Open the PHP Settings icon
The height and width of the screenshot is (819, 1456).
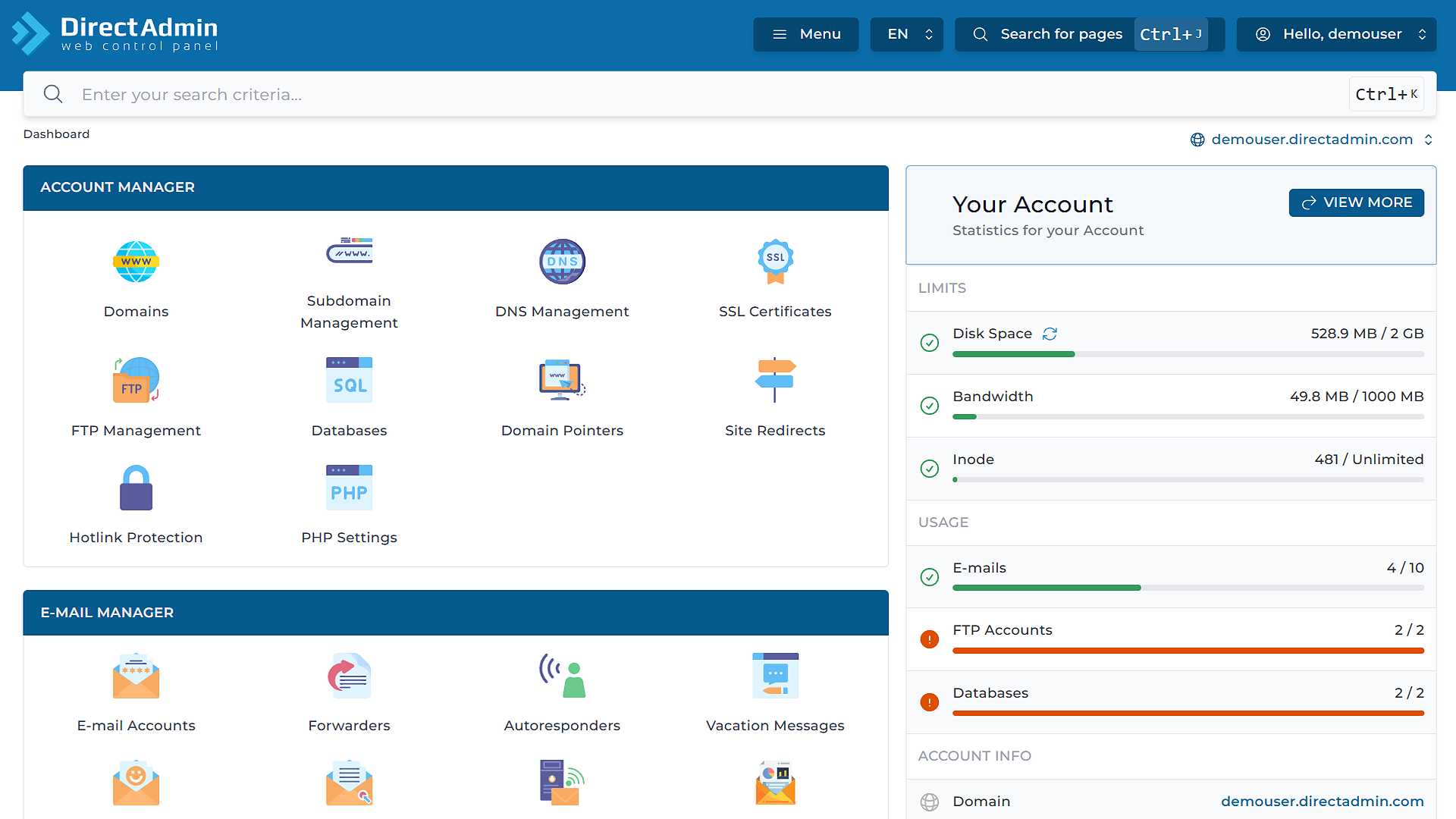[x=349, y=488]
